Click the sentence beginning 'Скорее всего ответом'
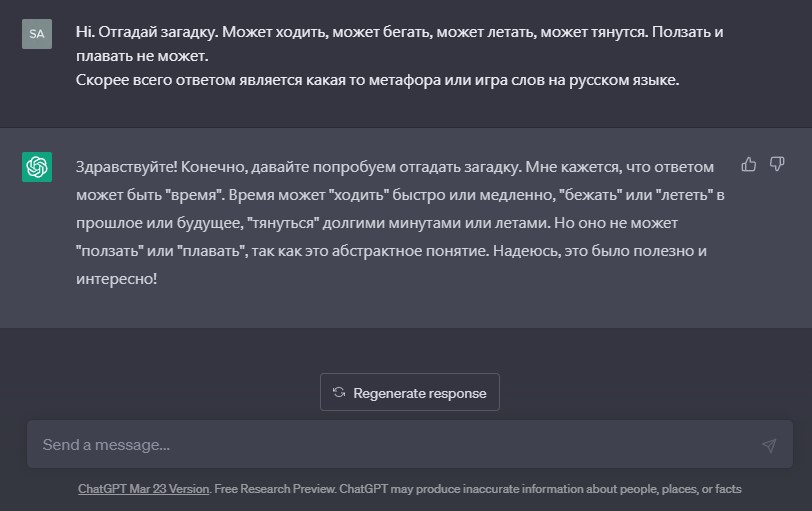This screenshot has height=511, width=812. coord(378,80)
